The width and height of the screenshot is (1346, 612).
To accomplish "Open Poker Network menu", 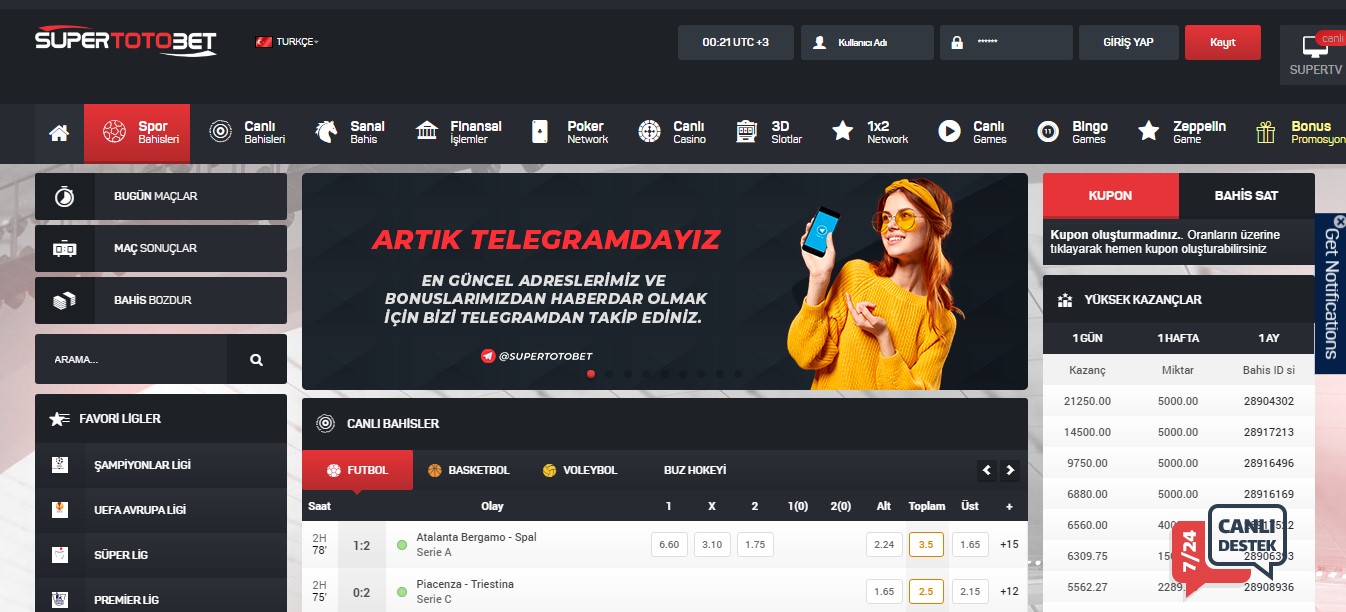I will coord(568,133).
